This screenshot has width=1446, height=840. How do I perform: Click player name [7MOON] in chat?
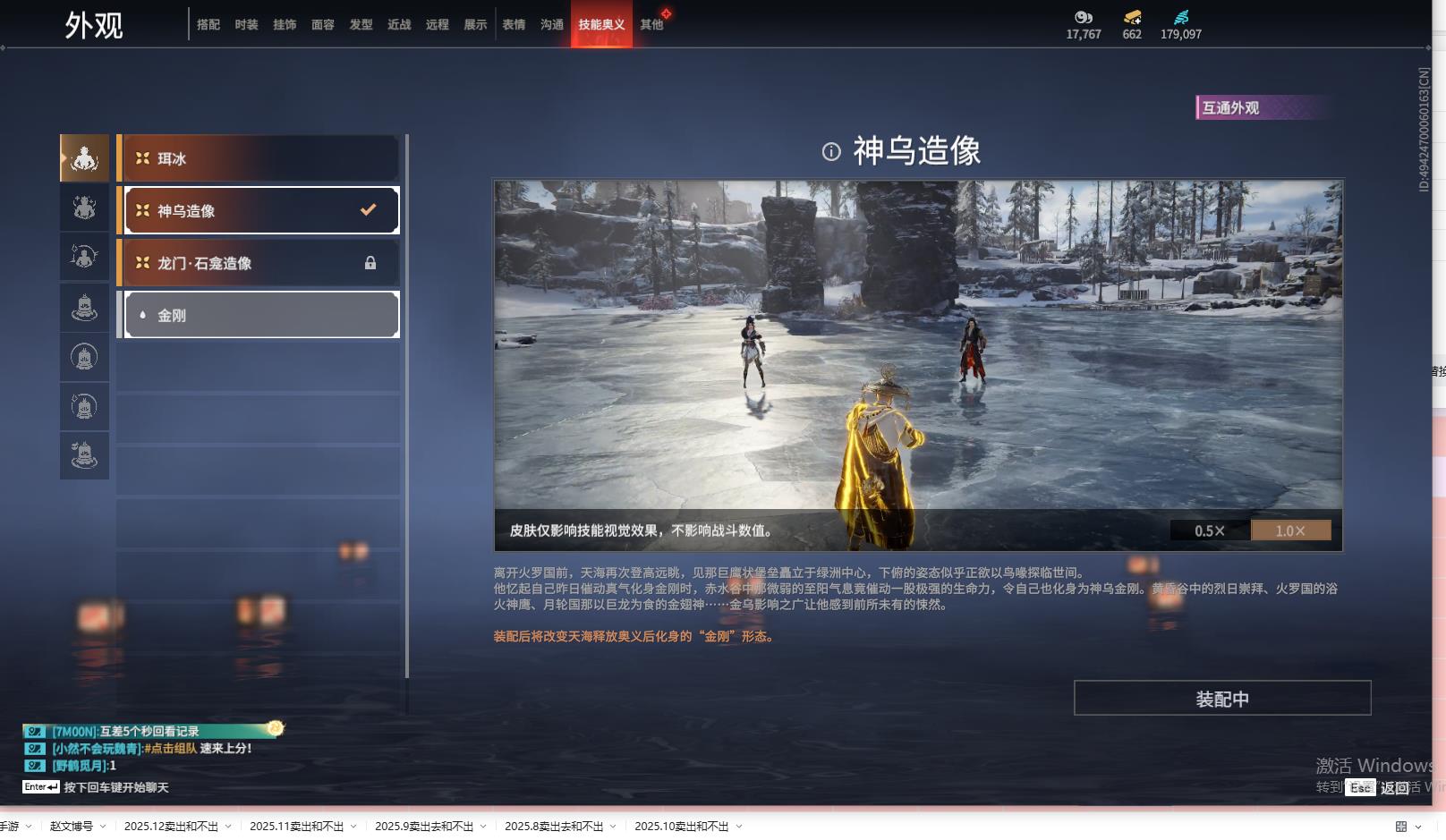point(72,731)
